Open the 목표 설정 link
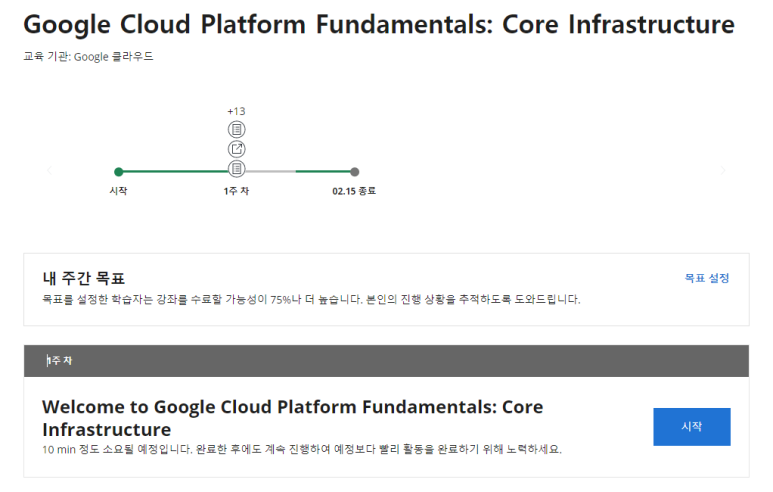This screenshot has height=492, width=773. point(706,278)
